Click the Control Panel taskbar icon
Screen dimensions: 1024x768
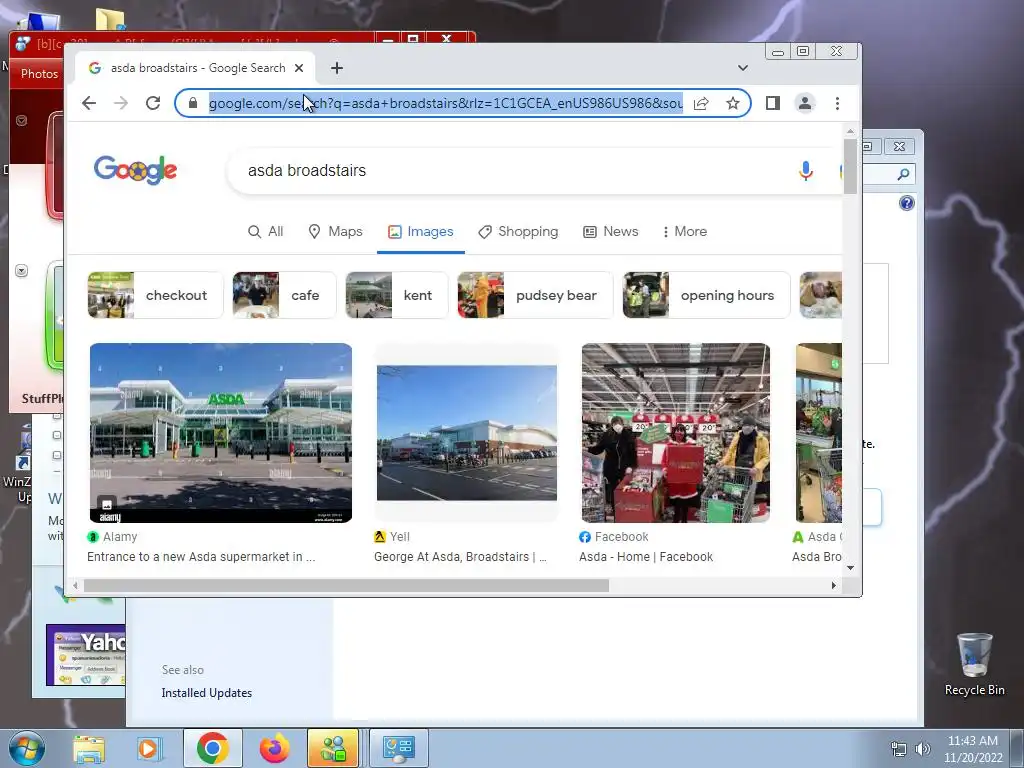399,748
